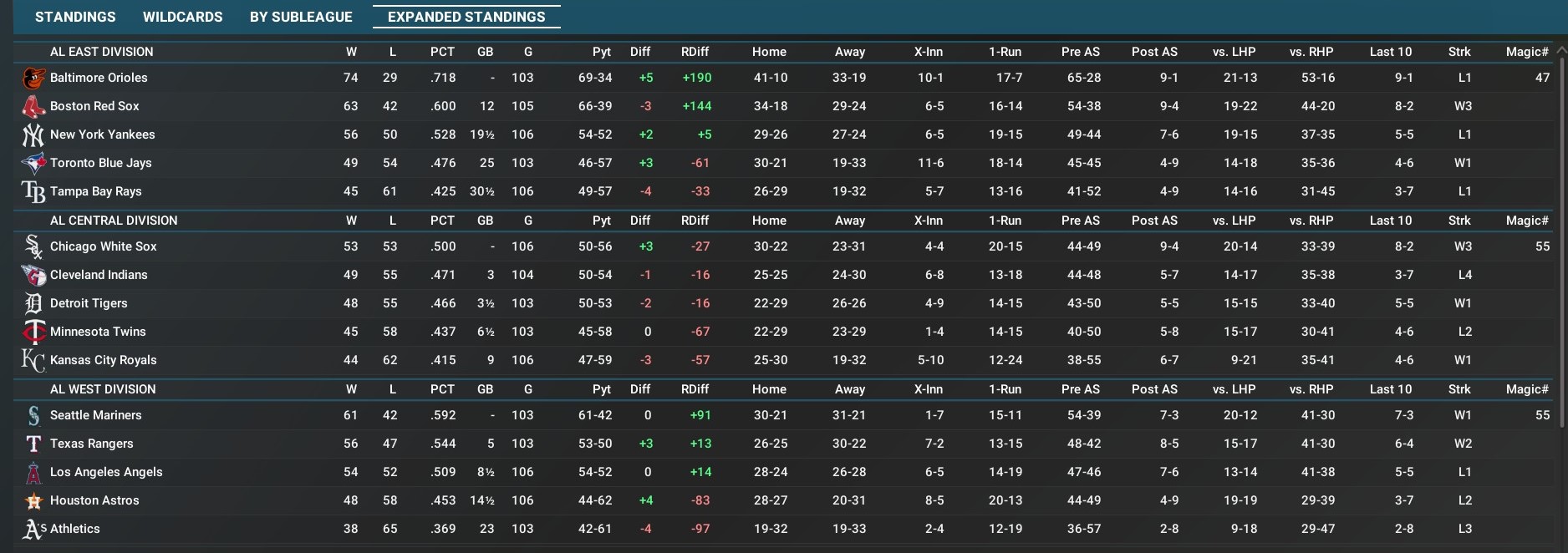Open the Texas Rangers team link
The width and height of the screenshot is (1568, 553).
91,444
